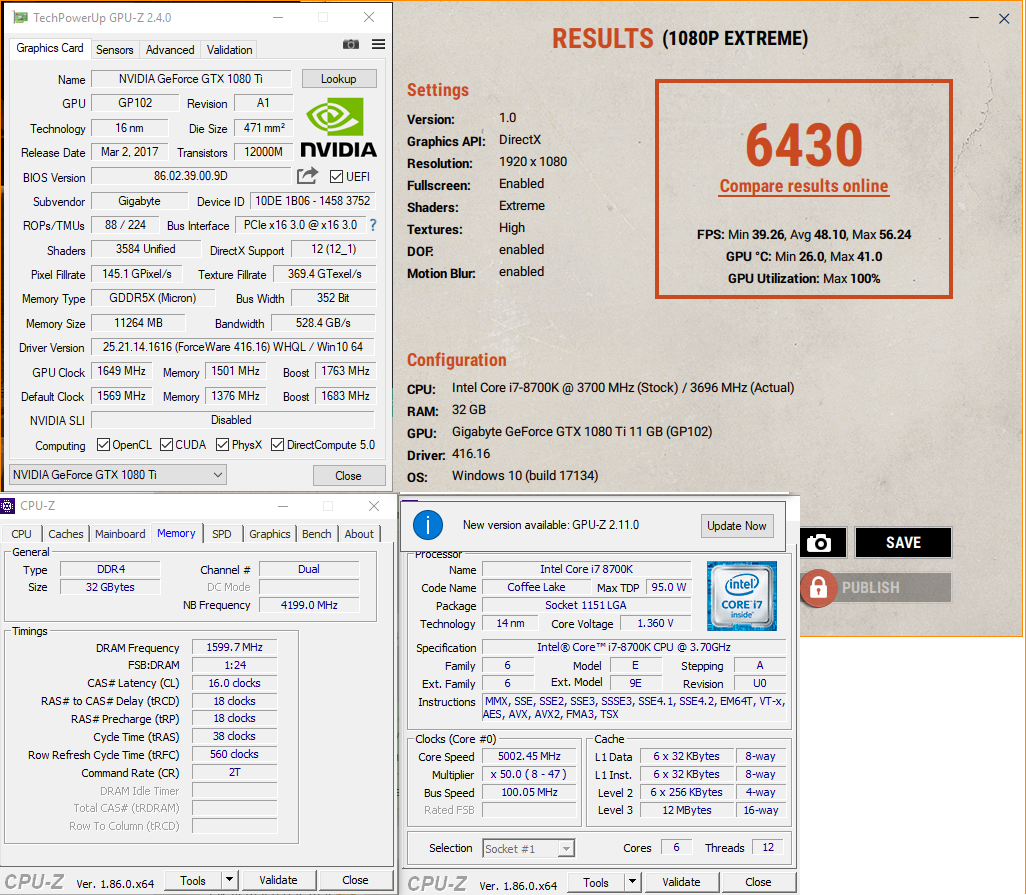The image size is (1026, 895).
Task: Click the benchmark screenshot camera button
Action: 819,542
